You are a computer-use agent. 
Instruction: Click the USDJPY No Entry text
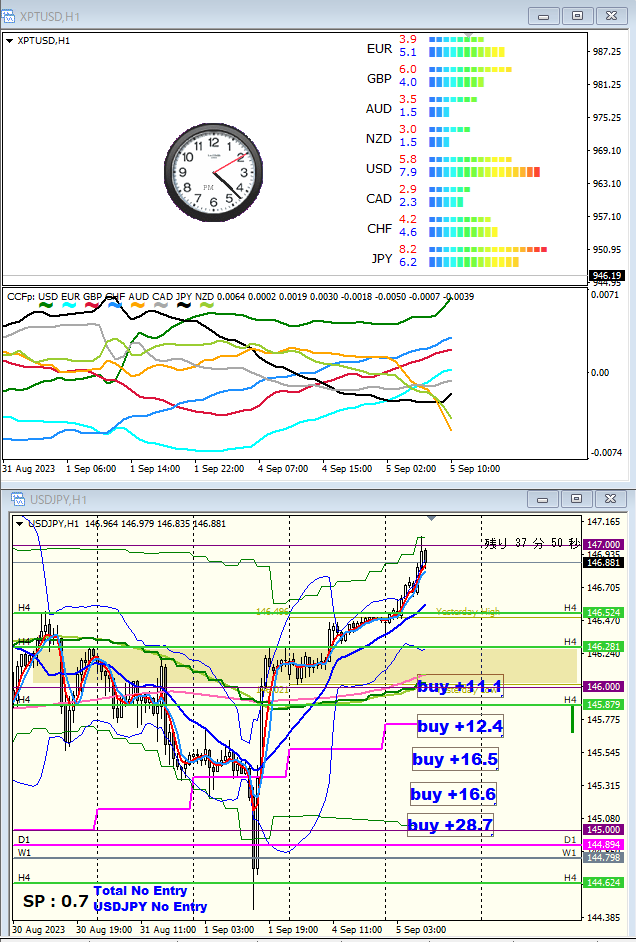150,907
